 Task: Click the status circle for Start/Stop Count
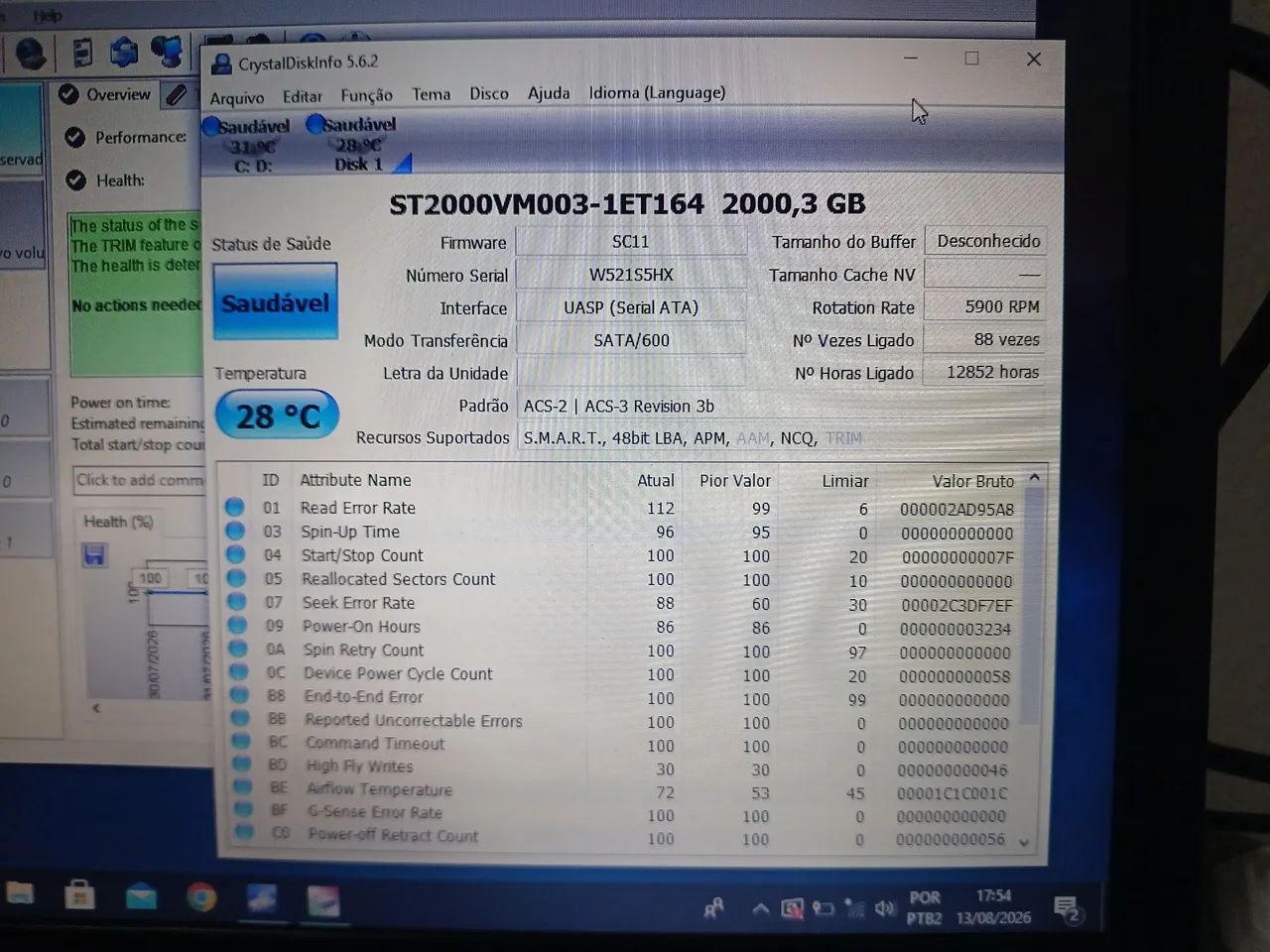click(x=236, y=554)
